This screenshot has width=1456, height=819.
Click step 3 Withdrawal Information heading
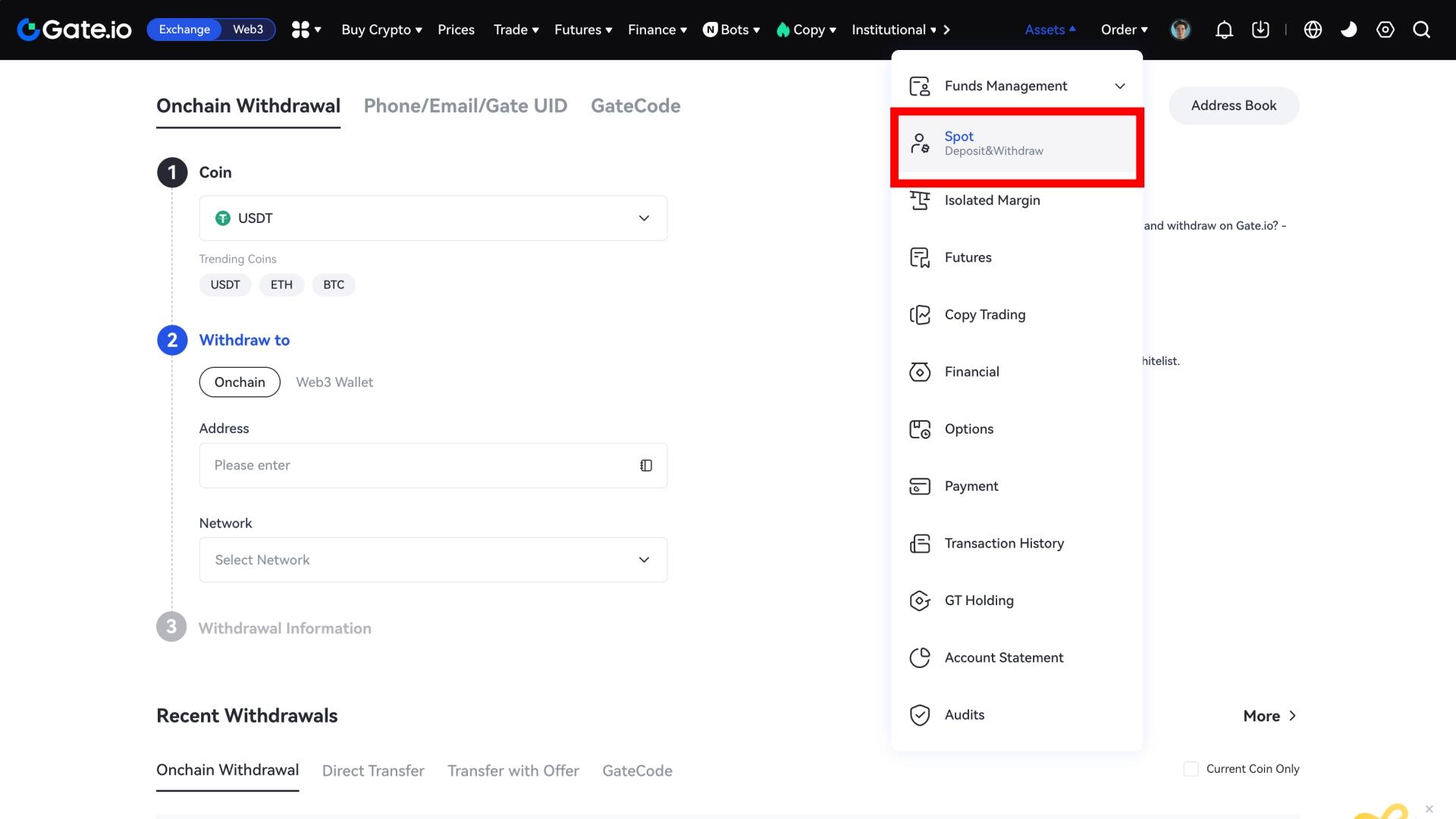(x=285, y=628)
